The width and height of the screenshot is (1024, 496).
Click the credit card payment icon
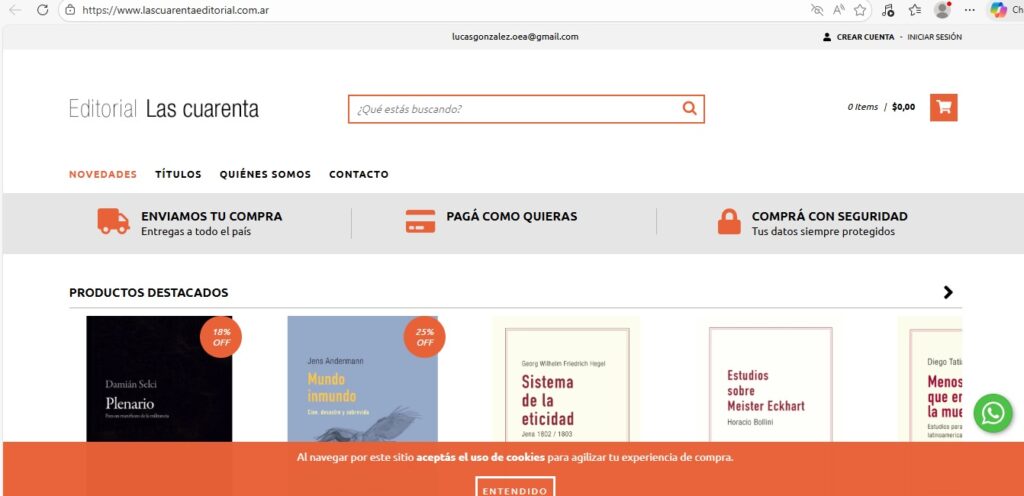(420, 221)
